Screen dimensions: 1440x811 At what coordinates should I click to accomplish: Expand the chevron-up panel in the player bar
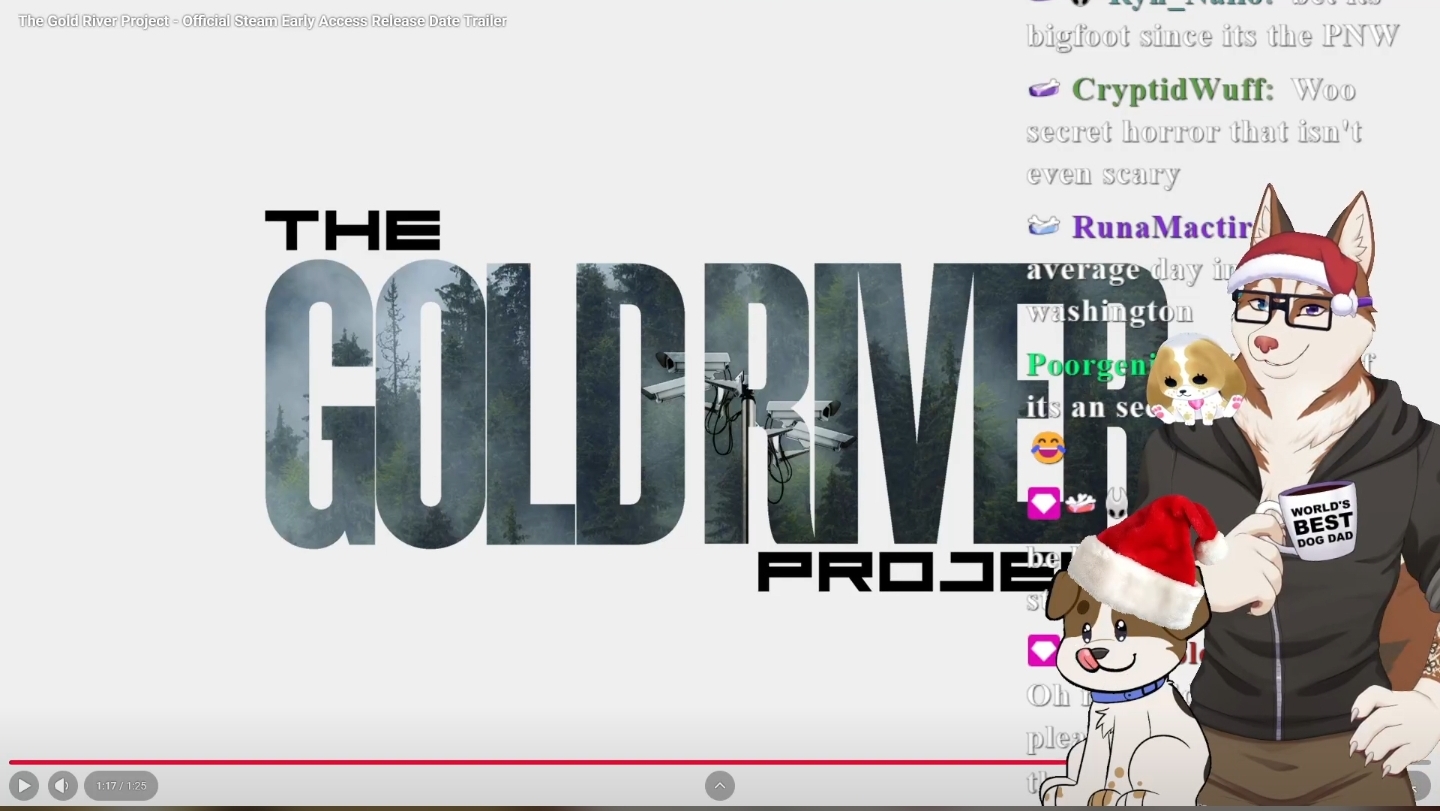(x=720, y=786)
